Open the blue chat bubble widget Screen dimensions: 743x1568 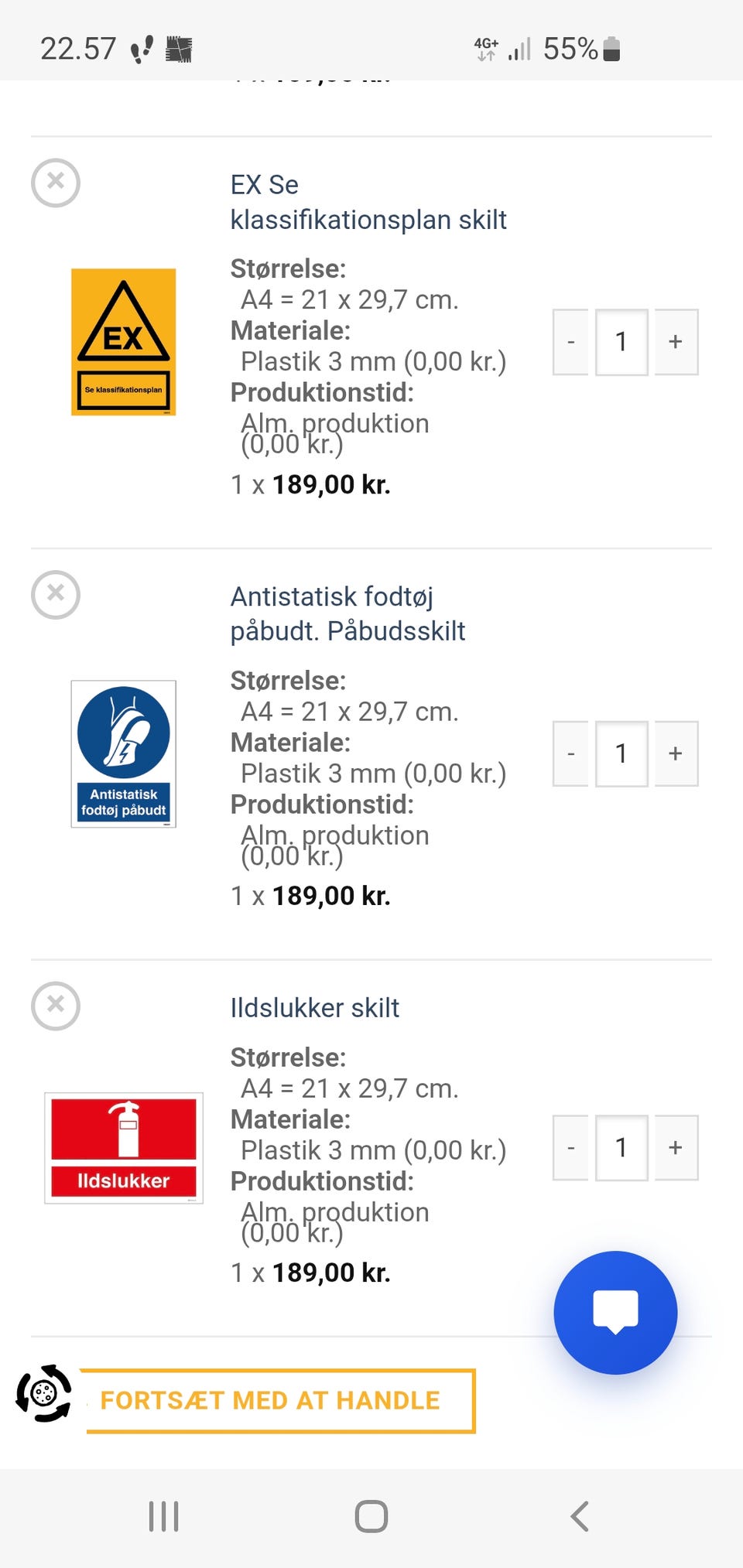click(615, 1313)
